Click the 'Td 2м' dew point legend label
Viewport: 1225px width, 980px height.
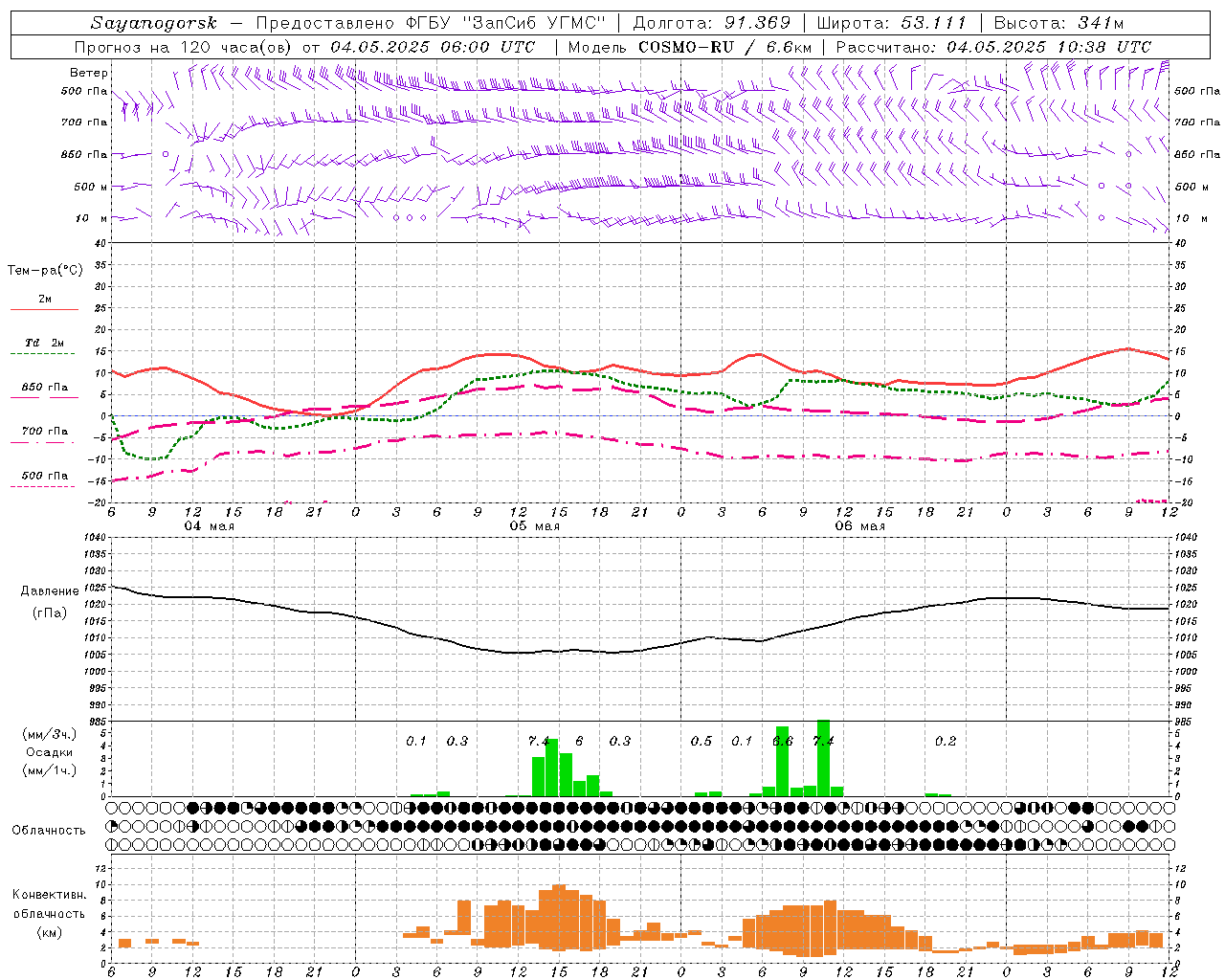[x=45, y=343]
